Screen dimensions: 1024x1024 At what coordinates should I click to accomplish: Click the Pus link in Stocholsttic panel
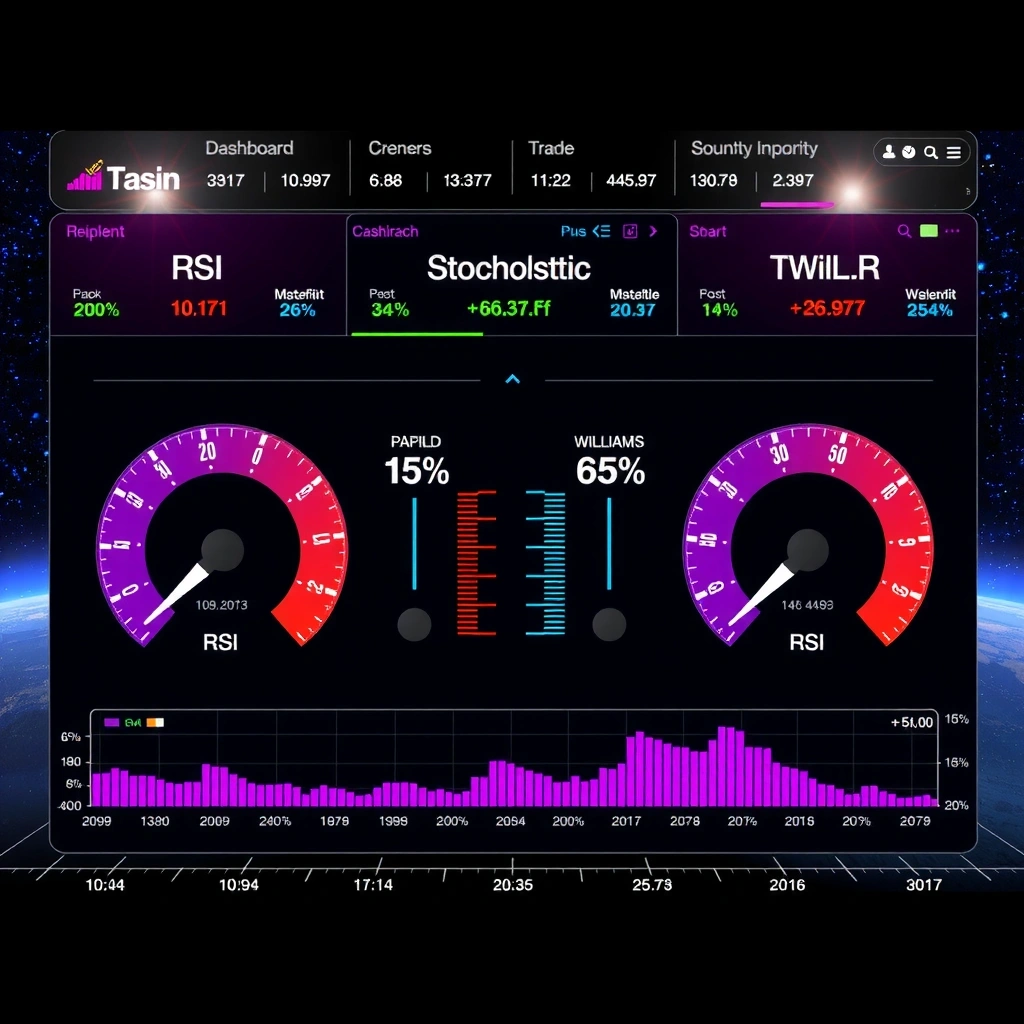point(573,231)
